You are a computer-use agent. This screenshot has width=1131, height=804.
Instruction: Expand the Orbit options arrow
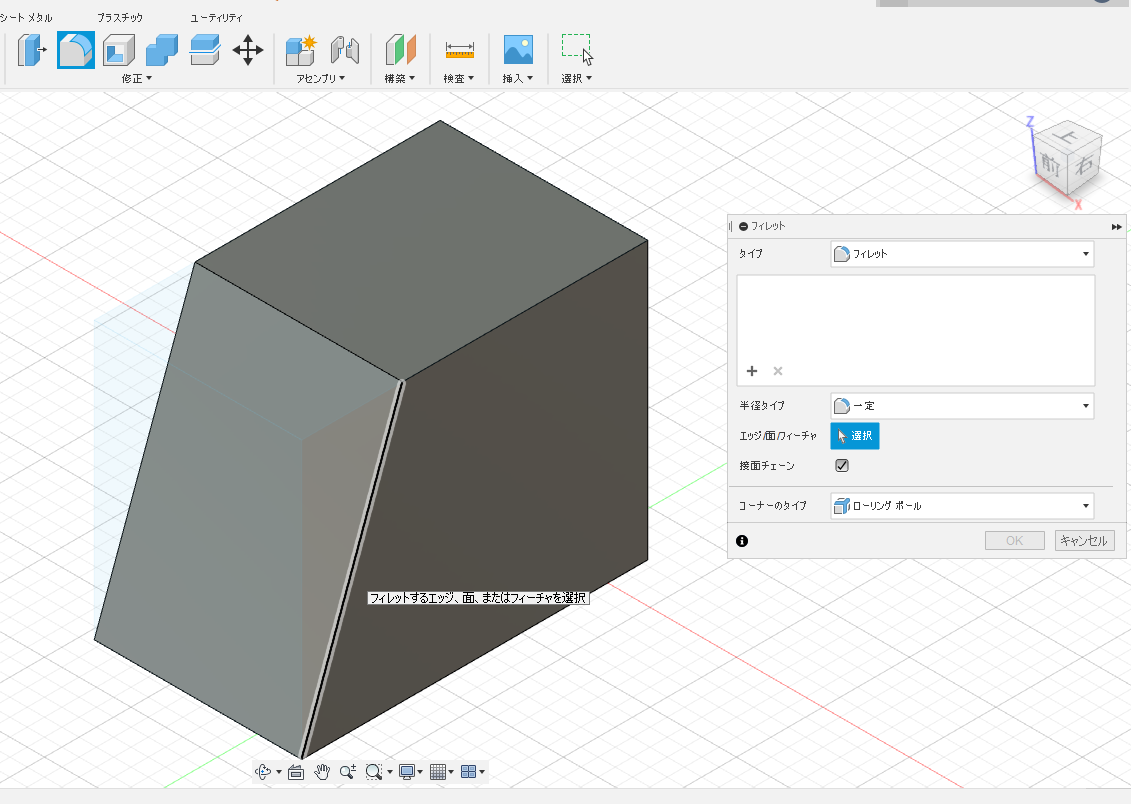point(278,772)
